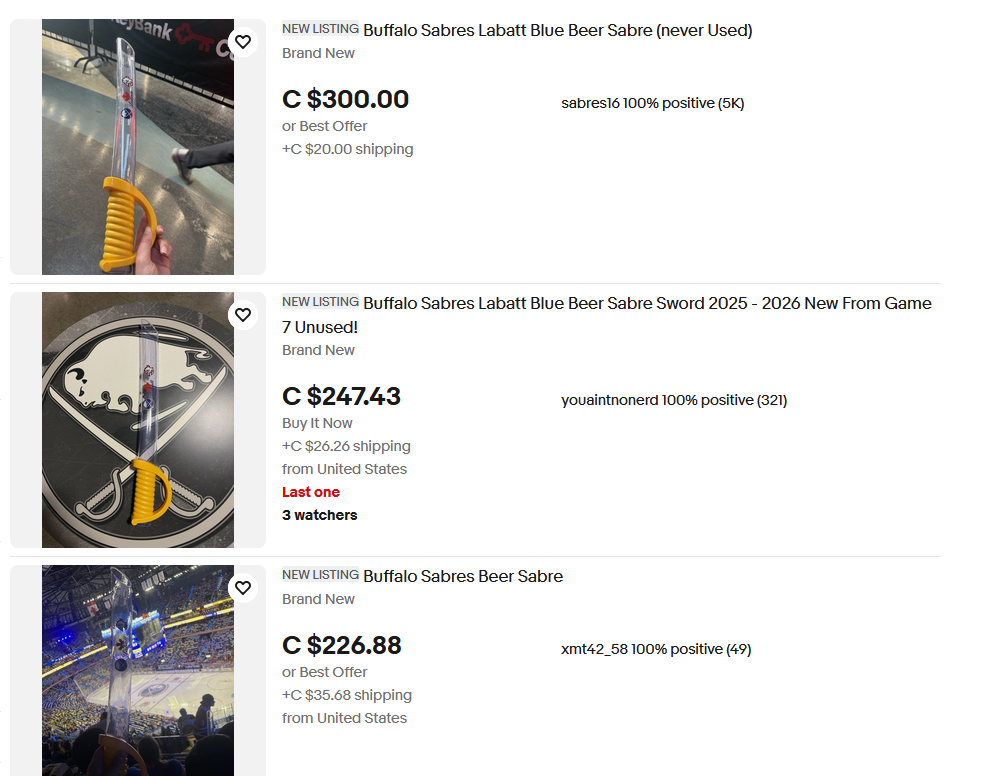The height and width of the screenshot is (776, 981).
Task: Click '3 watchers' text on second listing
Action: point(320,515)
